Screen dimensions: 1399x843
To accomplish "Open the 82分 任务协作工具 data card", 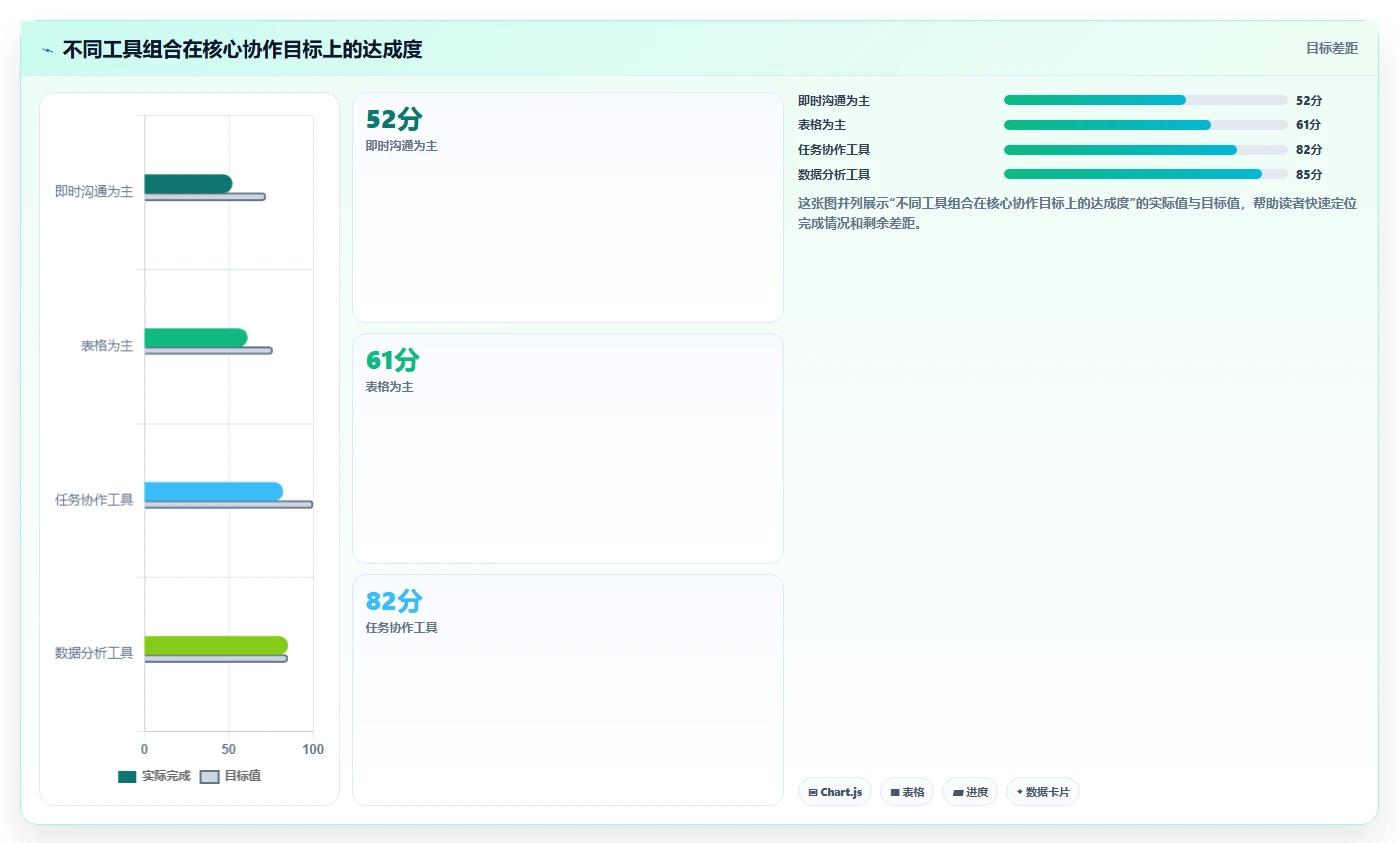I will pos(568,690).
